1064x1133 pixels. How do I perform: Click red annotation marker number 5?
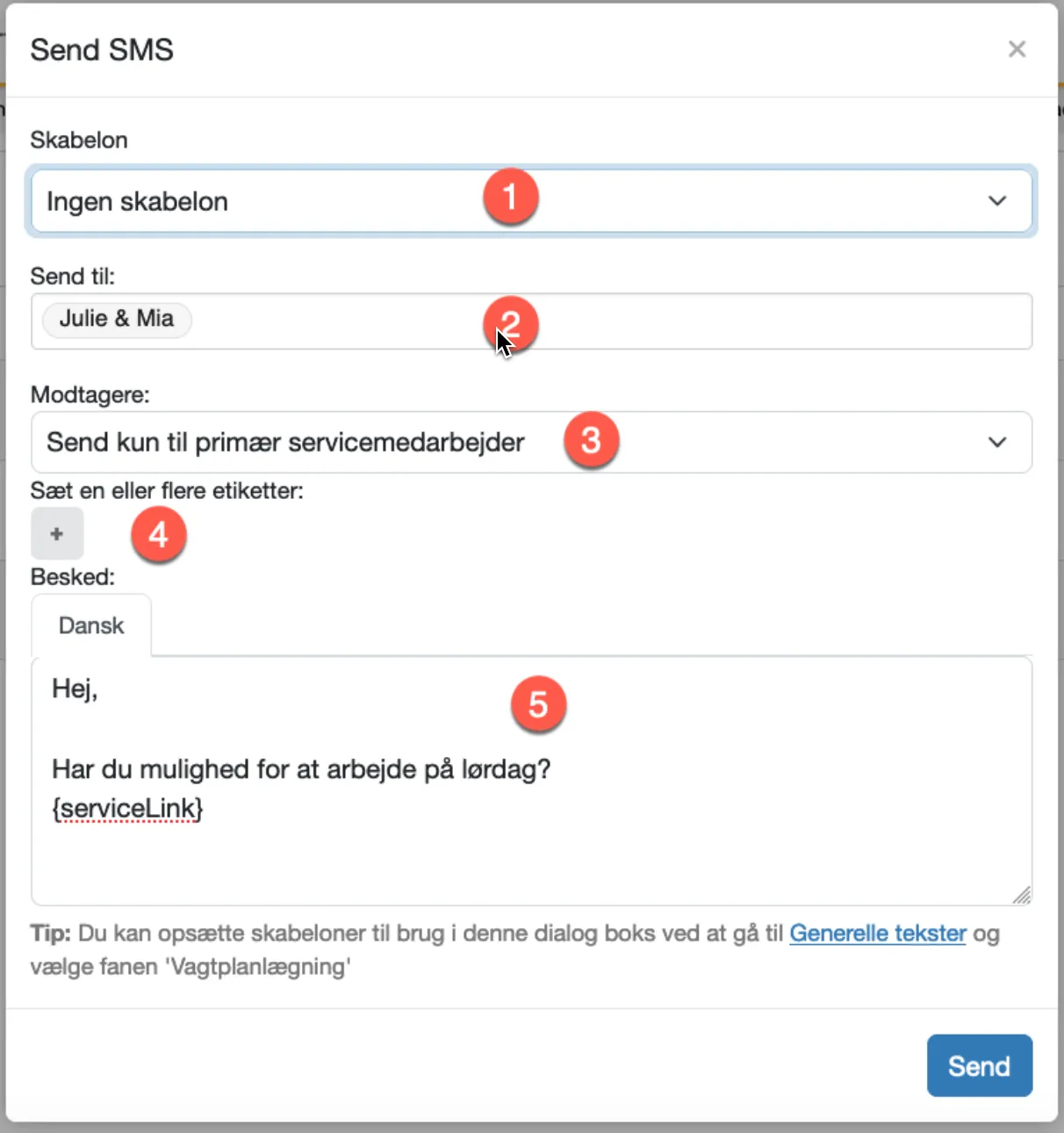538,704
